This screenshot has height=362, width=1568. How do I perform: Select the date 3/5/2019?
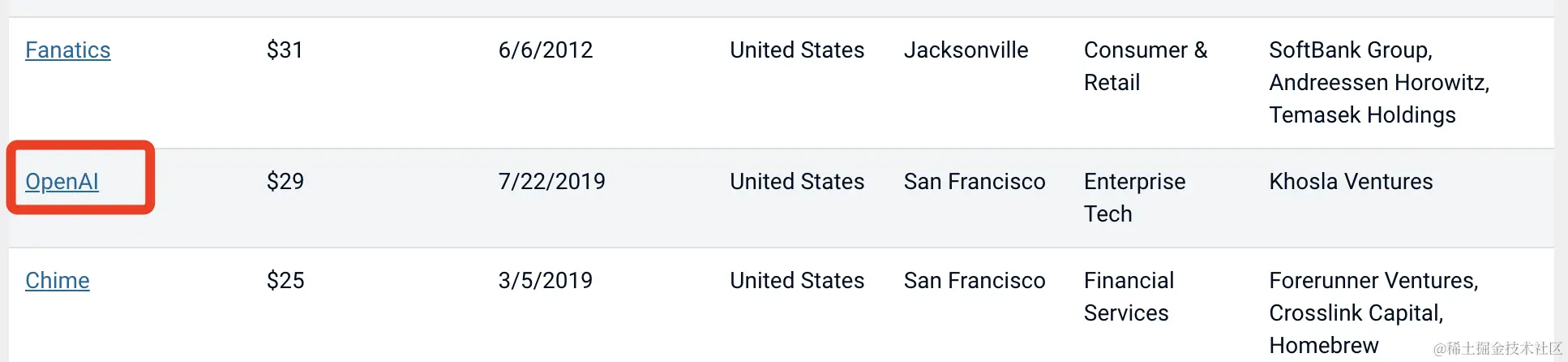point(546,281)
